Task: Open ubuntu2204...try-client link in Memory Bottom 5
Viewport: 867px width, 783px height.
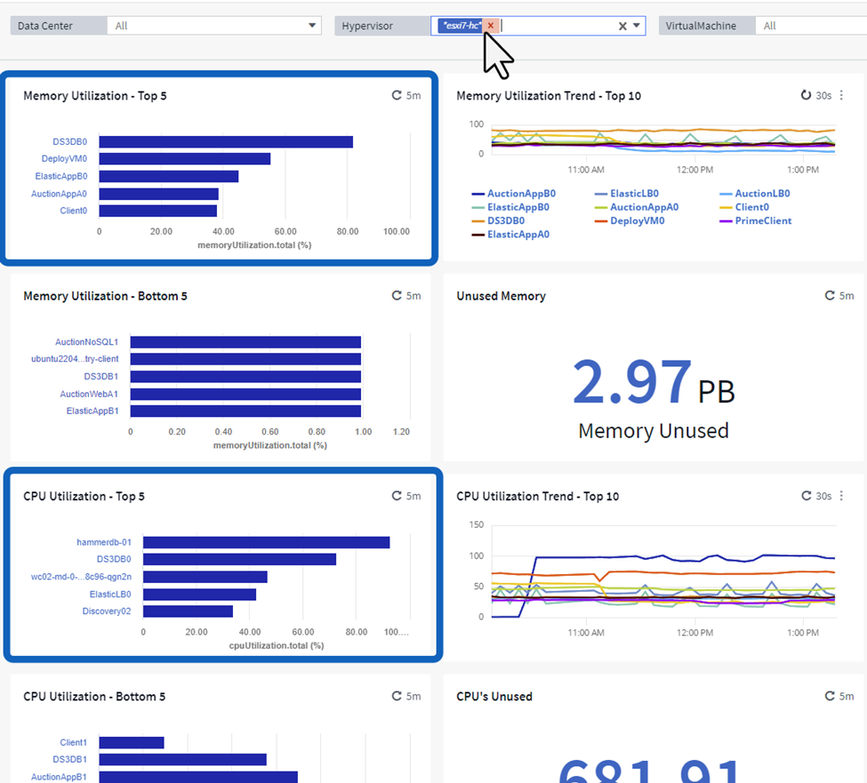Action: point(75,359)
